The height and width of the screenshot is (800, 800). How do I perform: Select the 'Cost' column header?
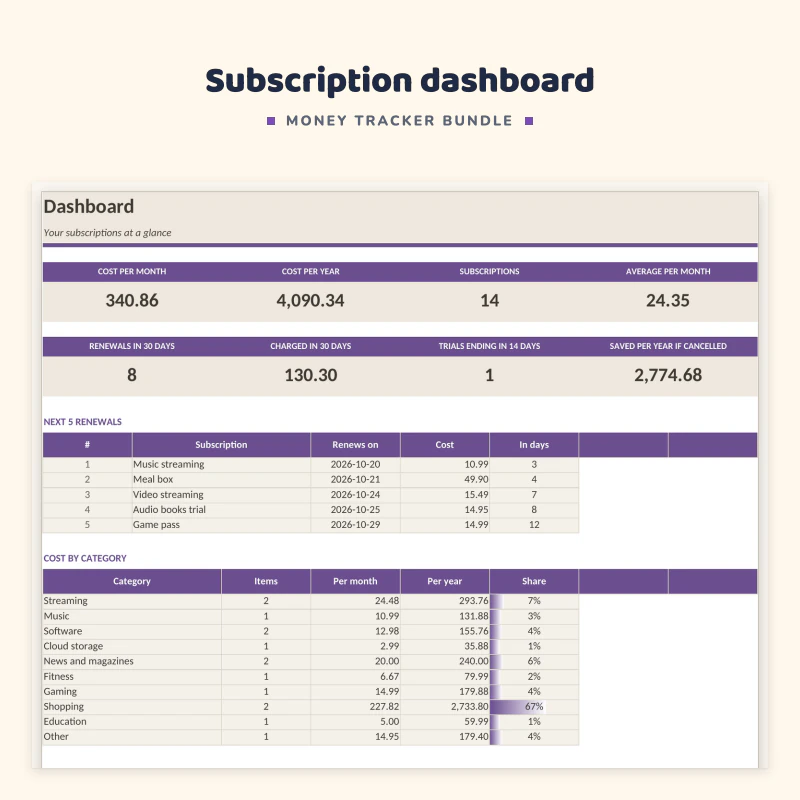point(444,445)
